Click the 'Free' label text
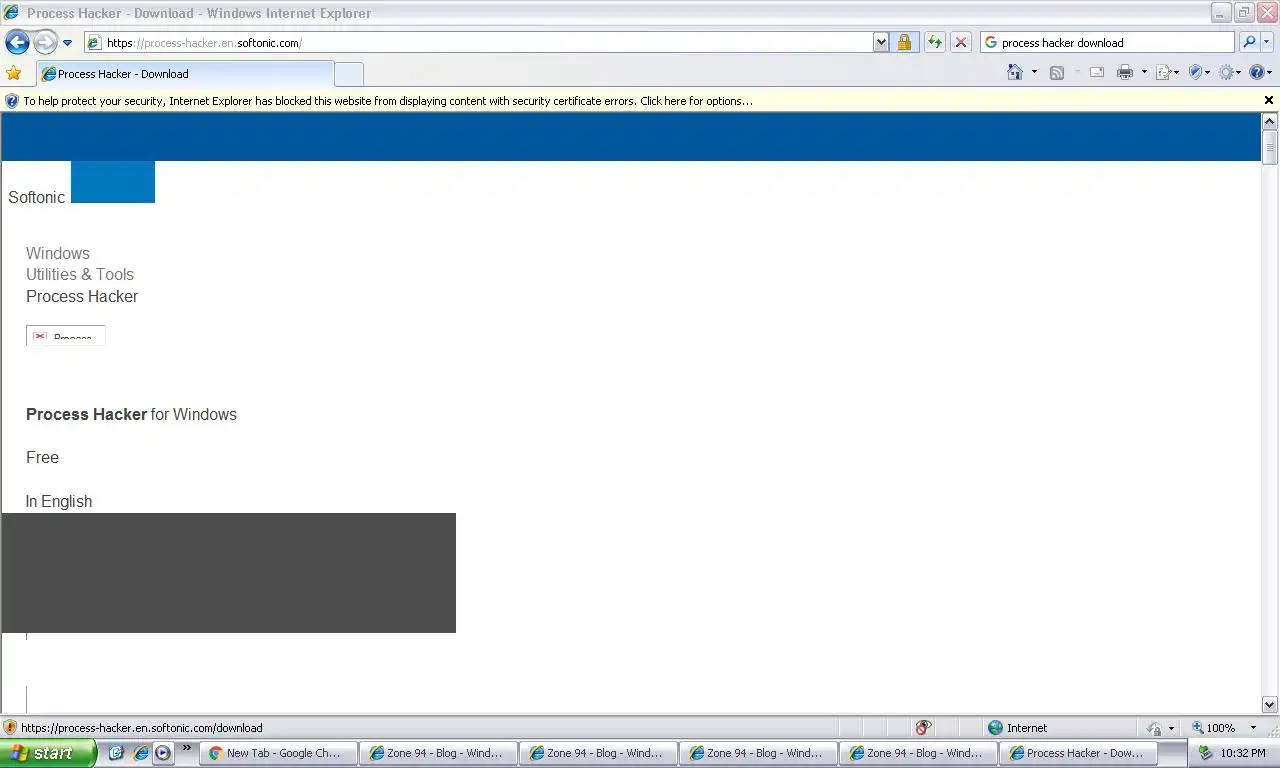Image resolution: width=1280 pixels, height=768 pixels. pyautogui.click(x=42, y=457)
